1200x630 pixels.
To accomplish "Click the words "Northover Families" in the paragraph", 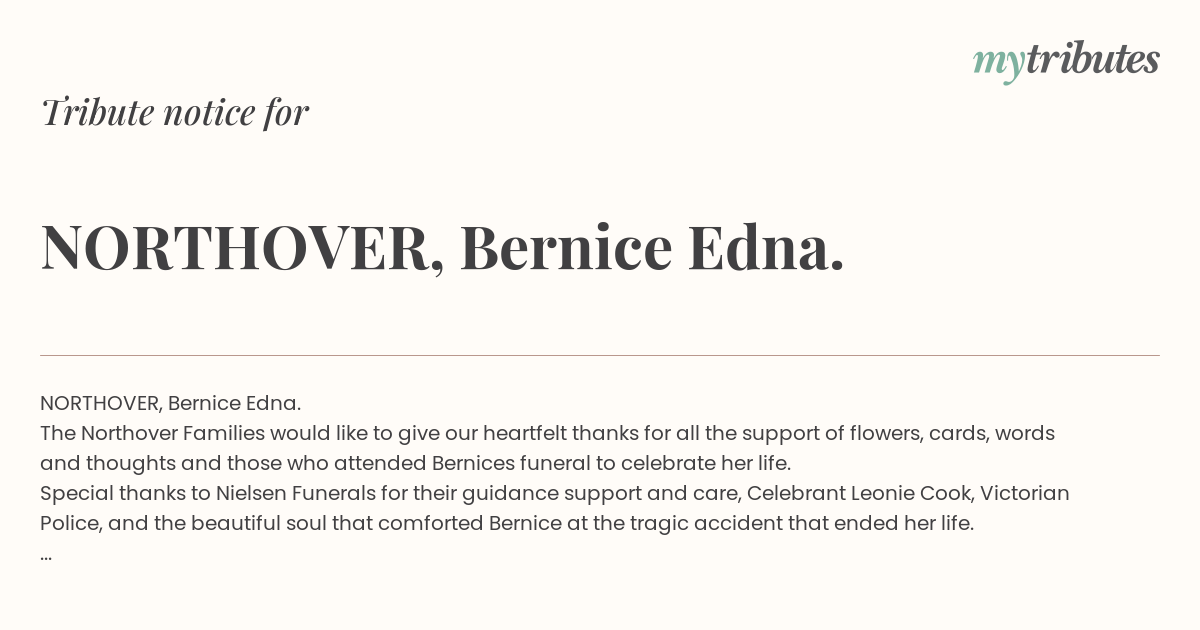I will tap(173, 433).
